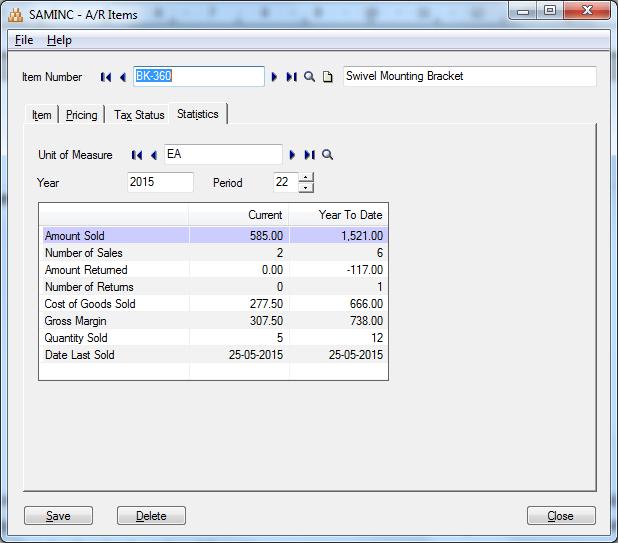Image resolution: width=618 pixels, height=543 pixels.
Task: Click the Delete button
Action: [151, 516]
